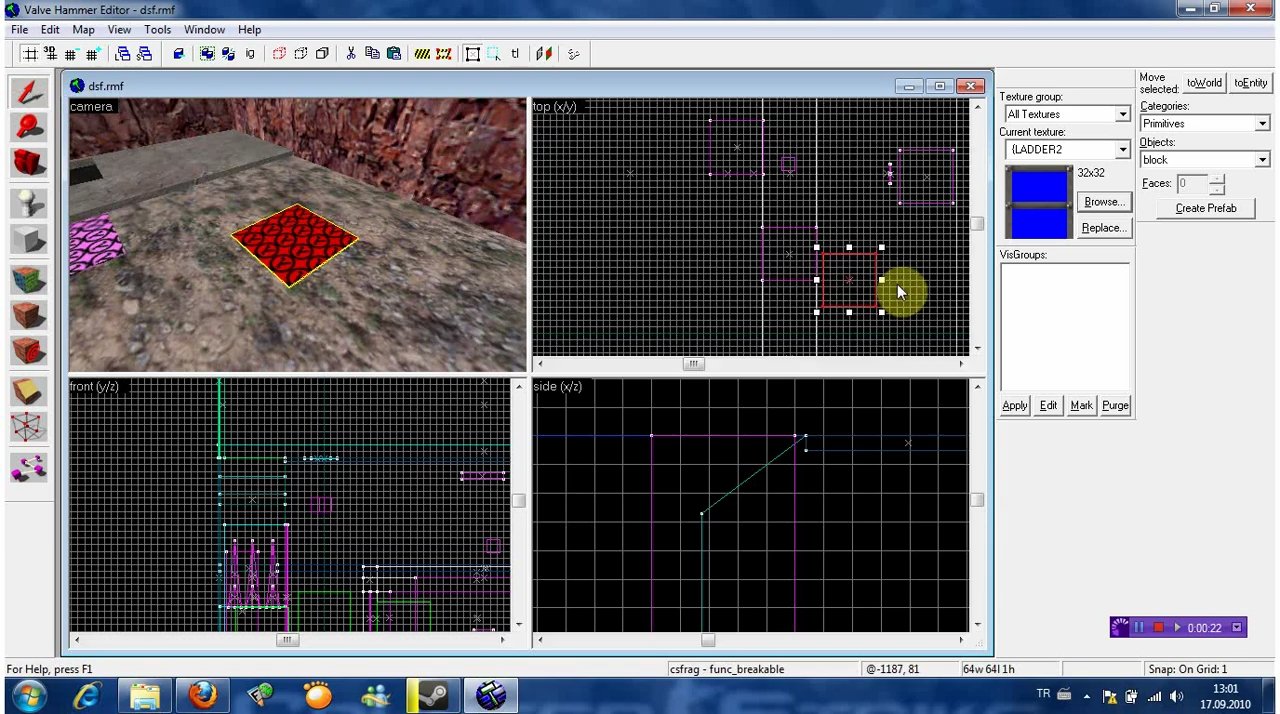
Task: Expand the Objects block dropdown
Action: 1262,160
